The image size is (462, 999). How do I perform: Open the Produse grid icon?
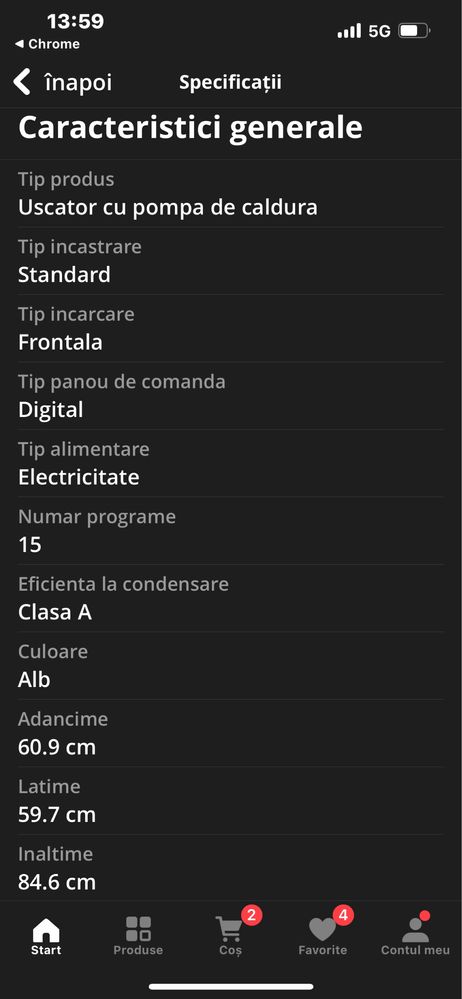138,929
